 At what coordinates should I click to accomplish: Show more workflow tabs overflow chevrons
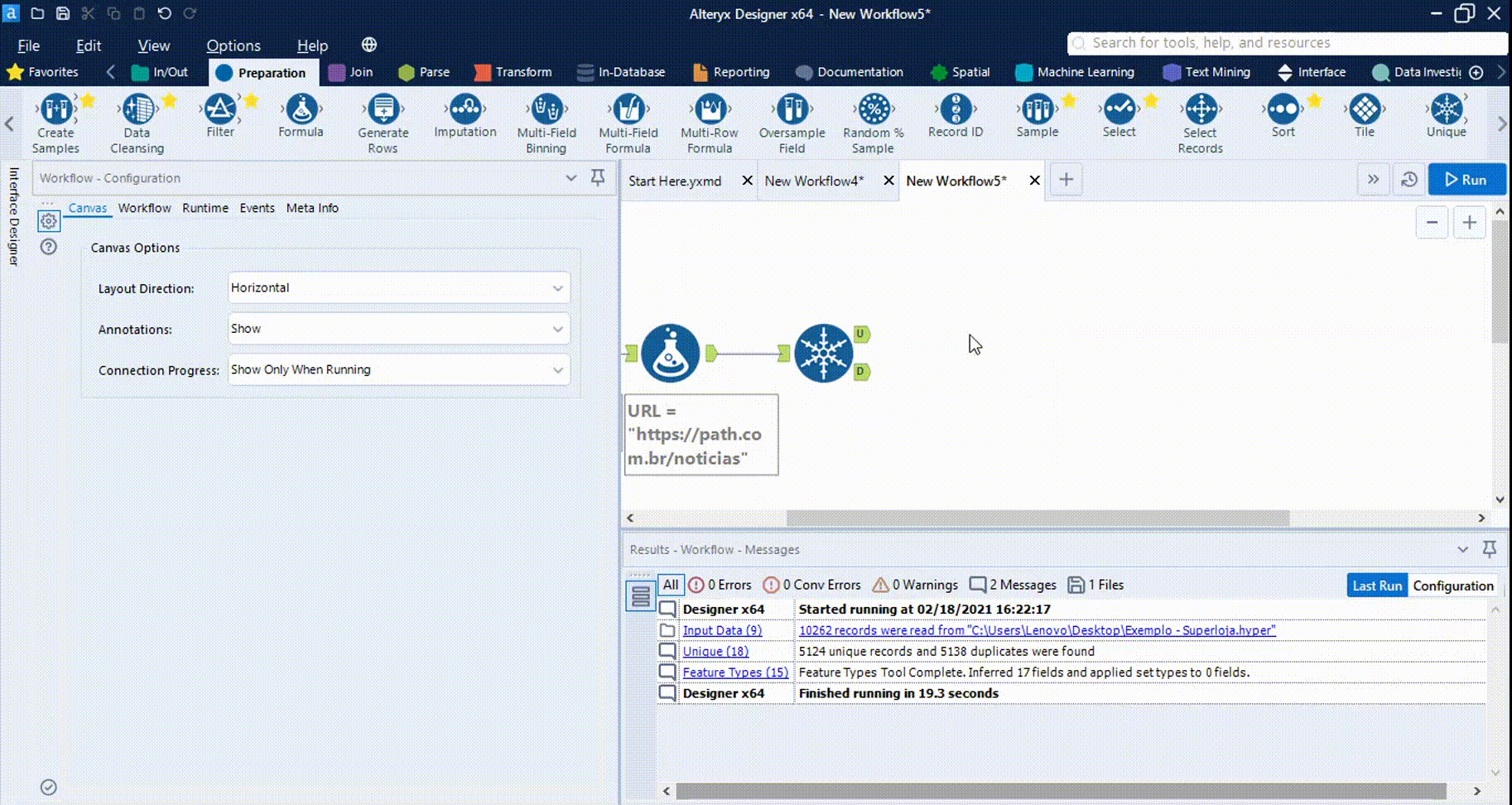point(1373,180)
